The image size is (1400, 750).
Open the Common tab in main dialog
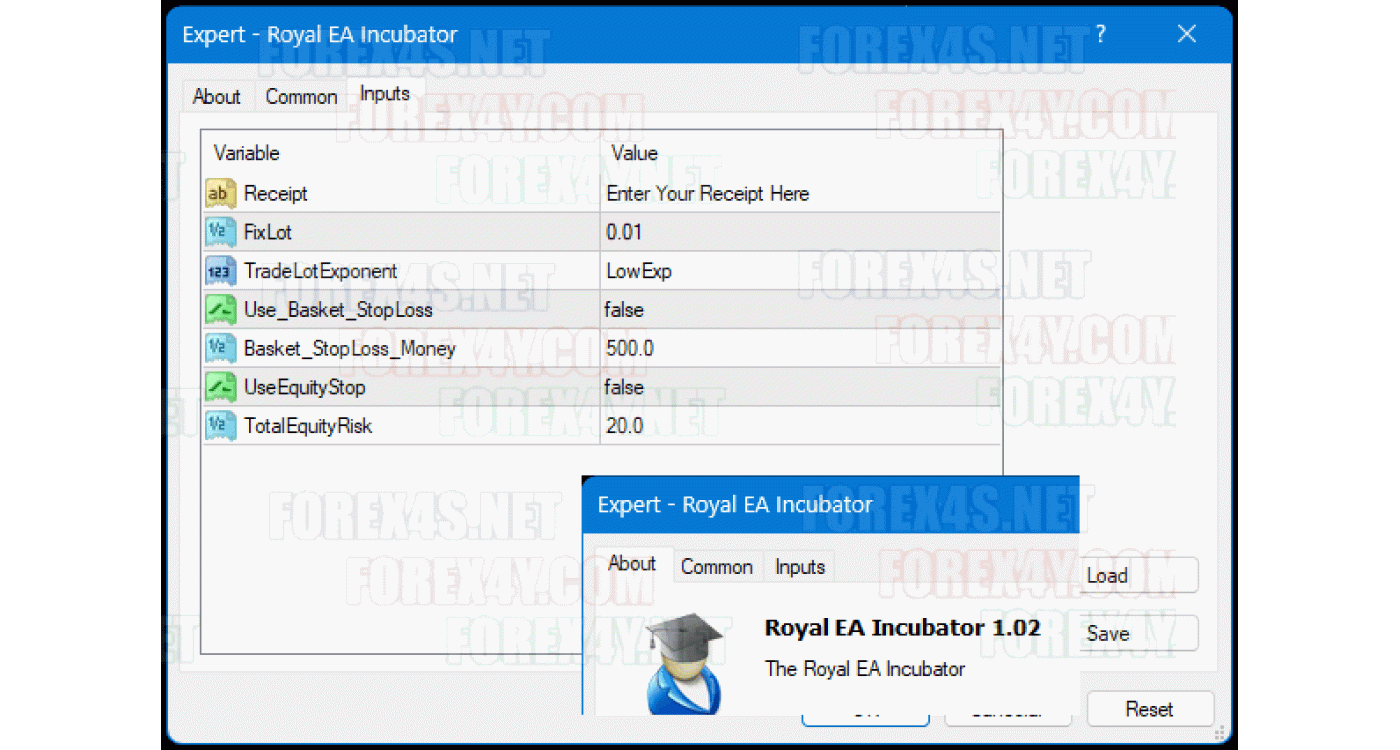point(301,97)
